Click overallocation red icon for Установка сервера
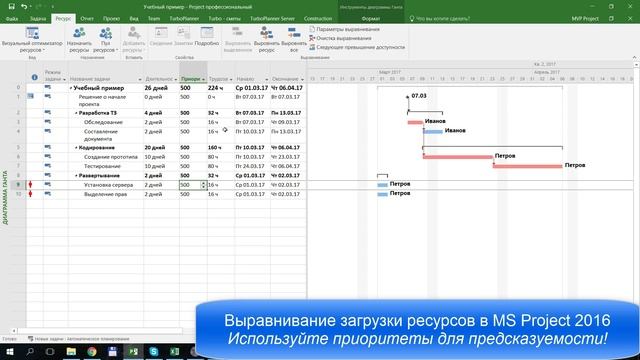 click(30, 184)
